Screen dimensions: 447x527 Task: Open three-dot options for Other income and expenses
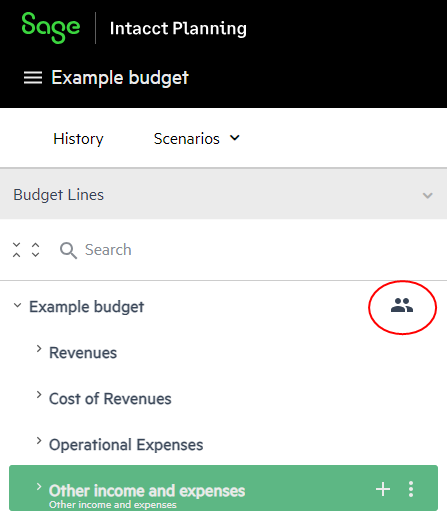[411, 489]
